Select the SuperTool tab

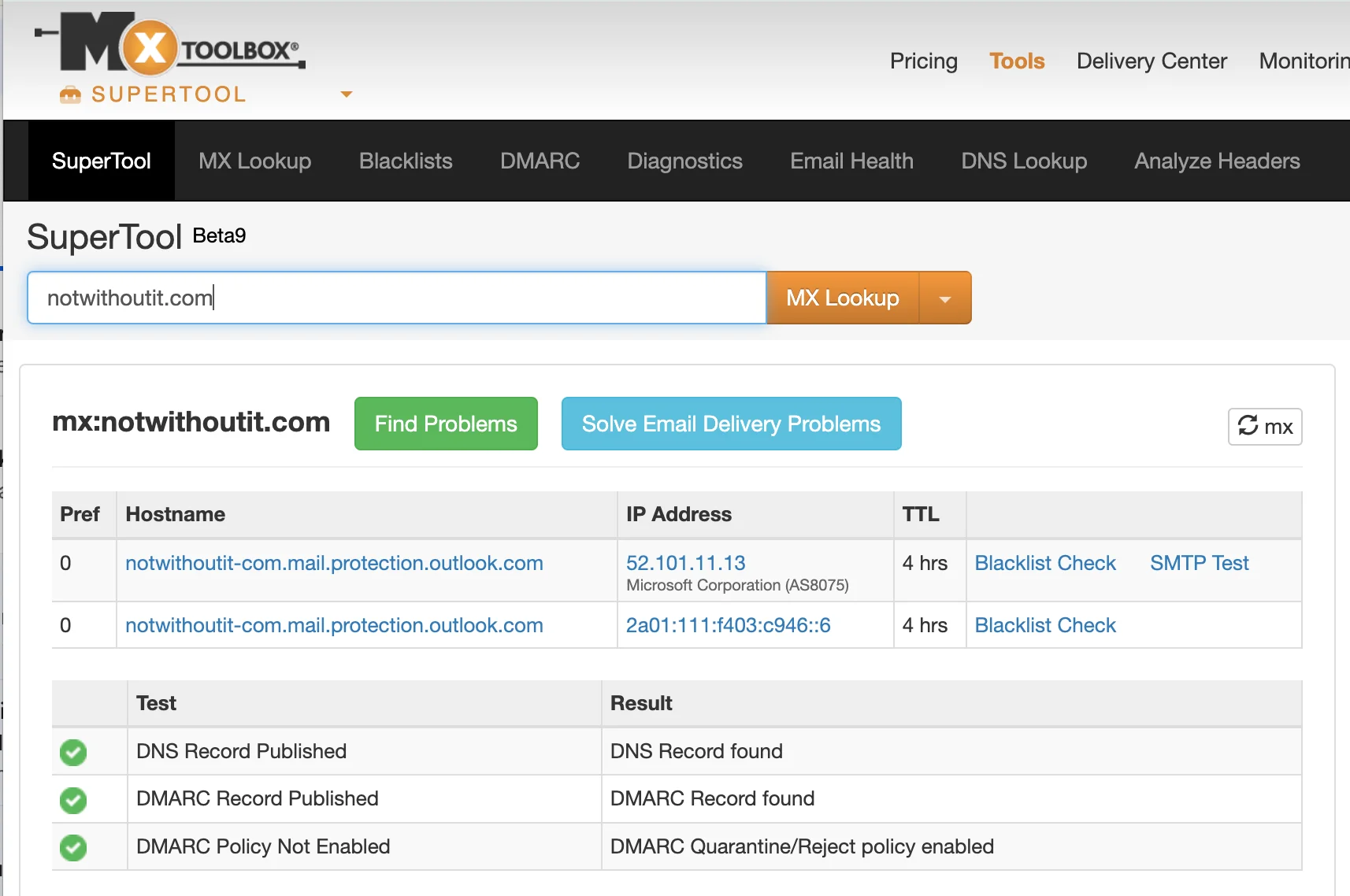tap(101, 161)
